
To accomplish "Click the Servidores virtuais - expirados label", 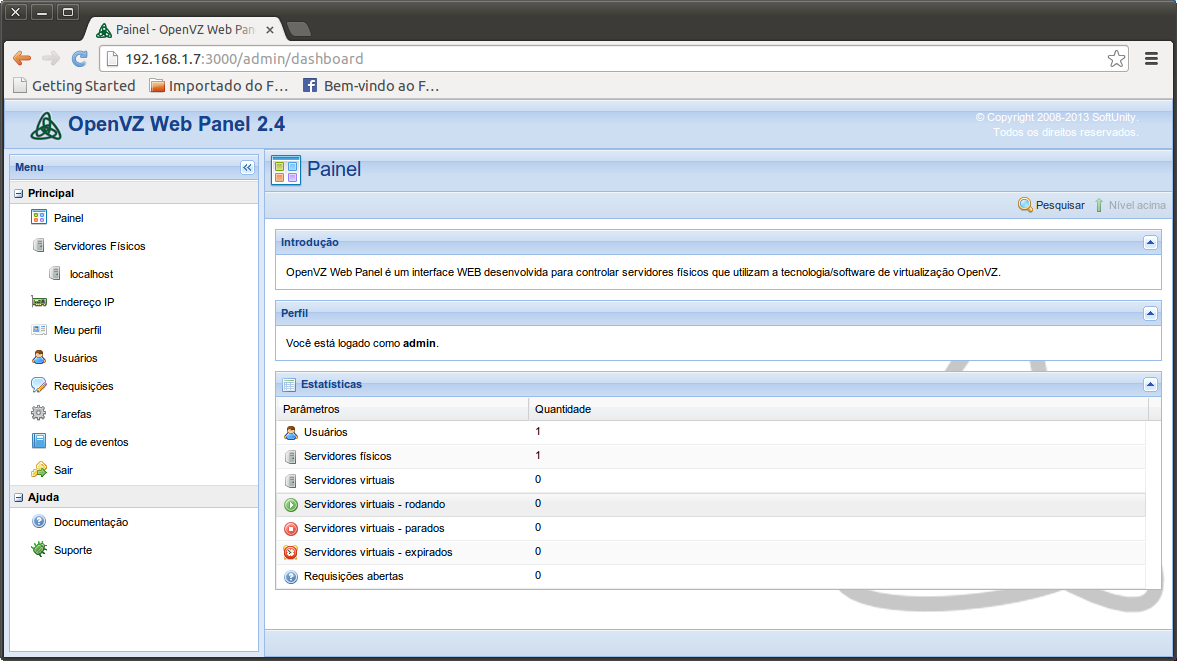I will [x=378, y=552].
